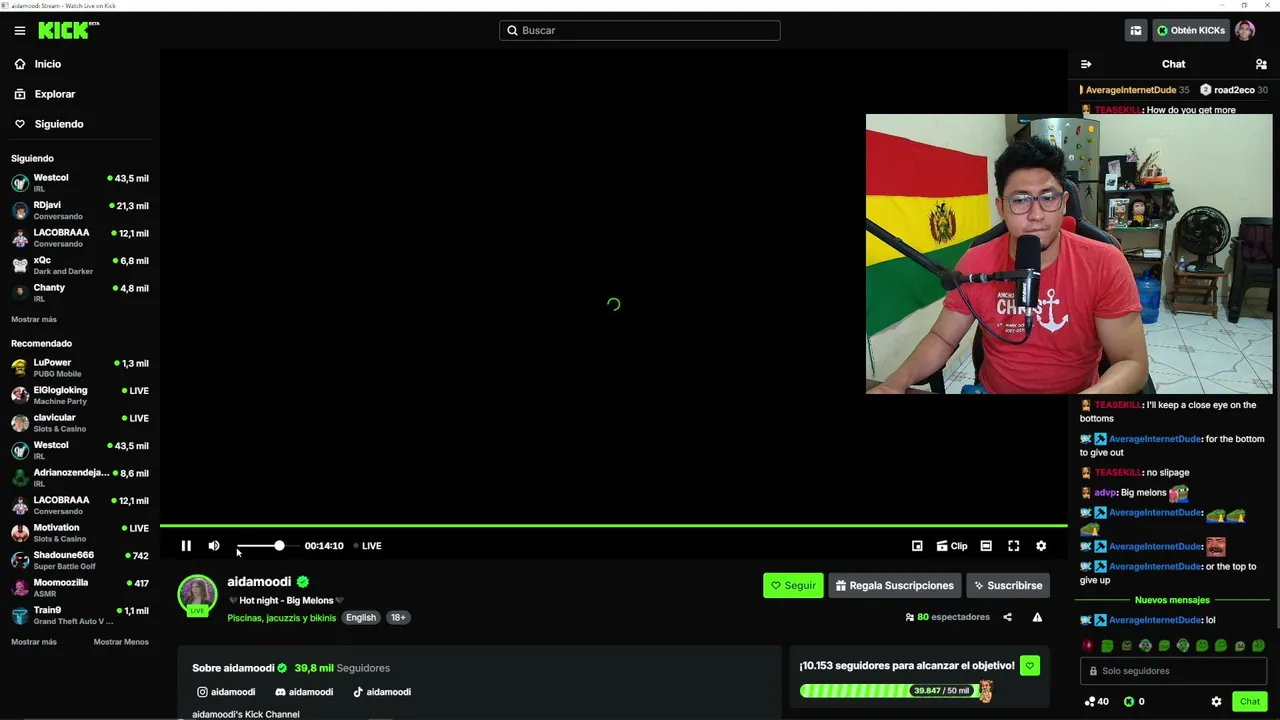
Task: Open Motivation recommended channel
Action: 80,533
